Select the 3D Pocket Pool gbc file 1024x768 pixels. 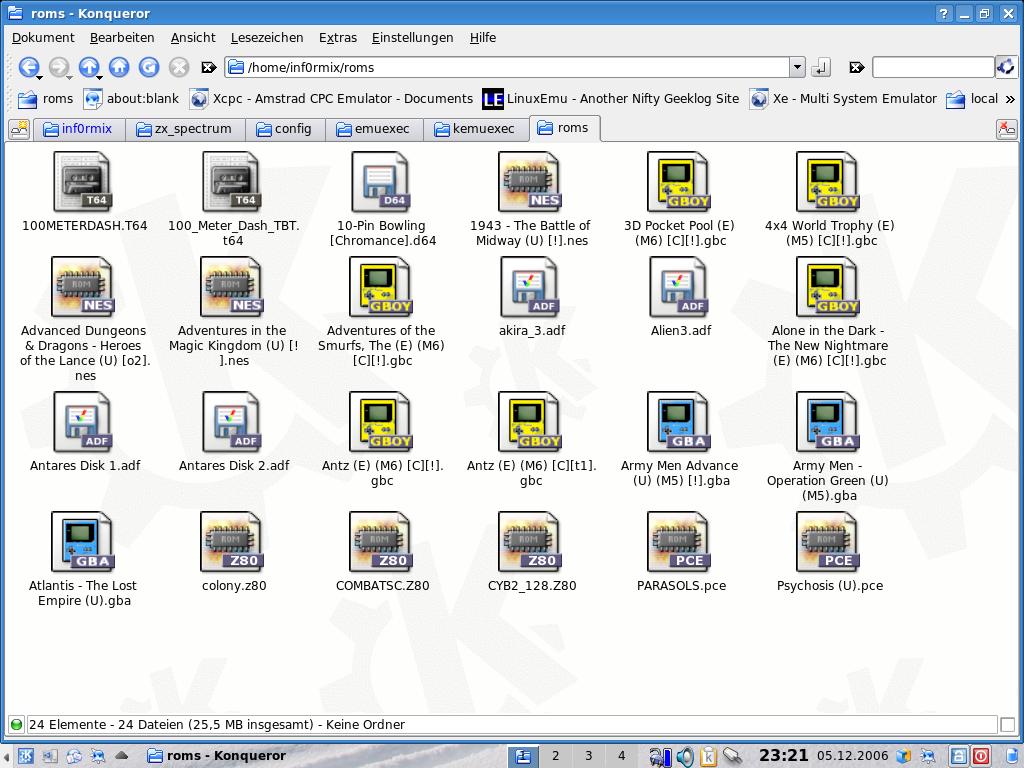tap(678, 182)
